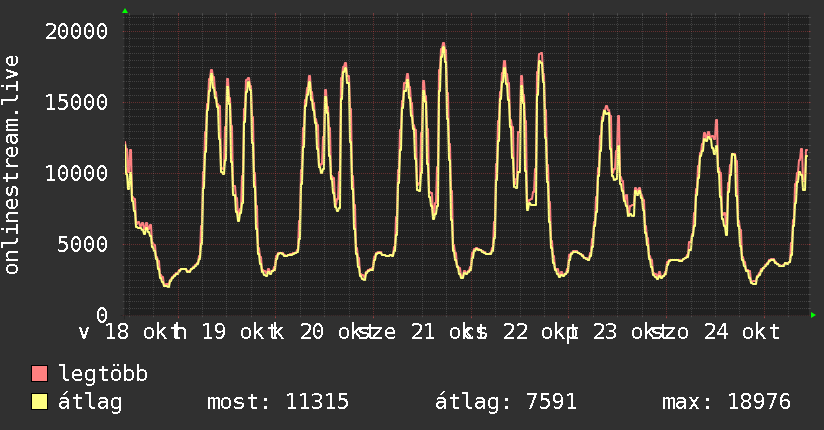Click the max: 18976 statistic

(726, 402)
